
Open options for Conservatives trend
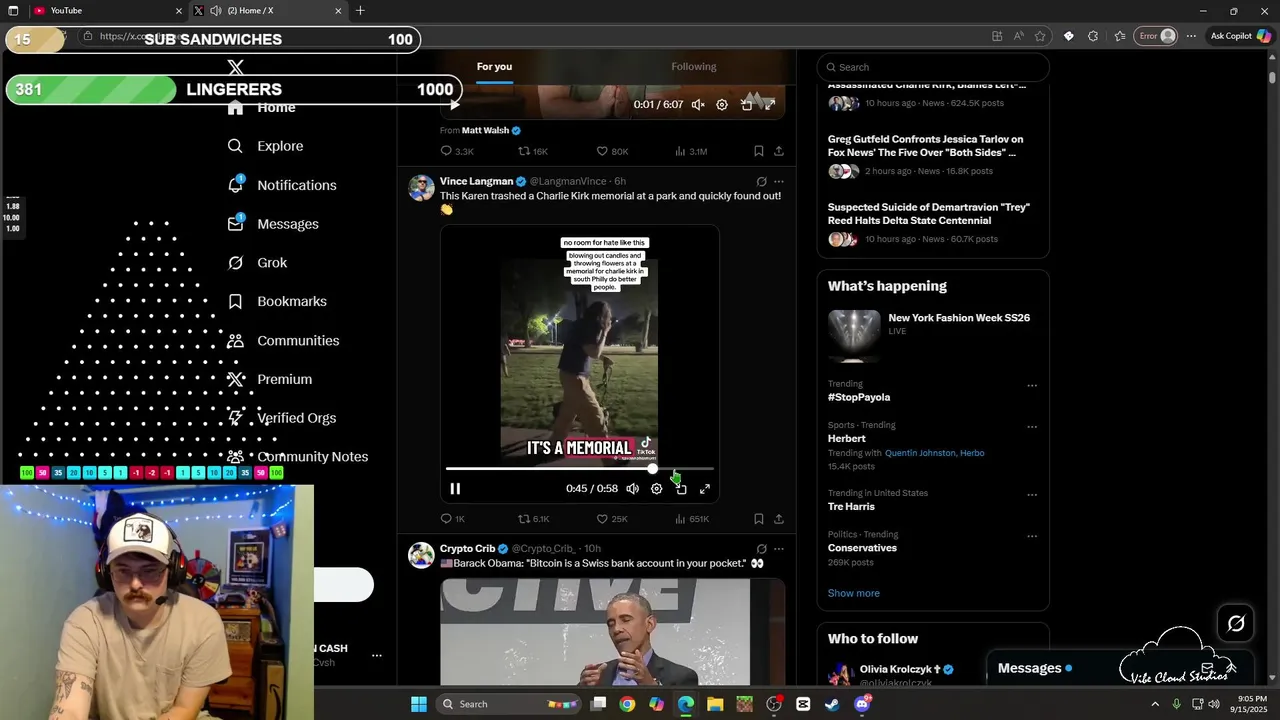click(1032, 536)
